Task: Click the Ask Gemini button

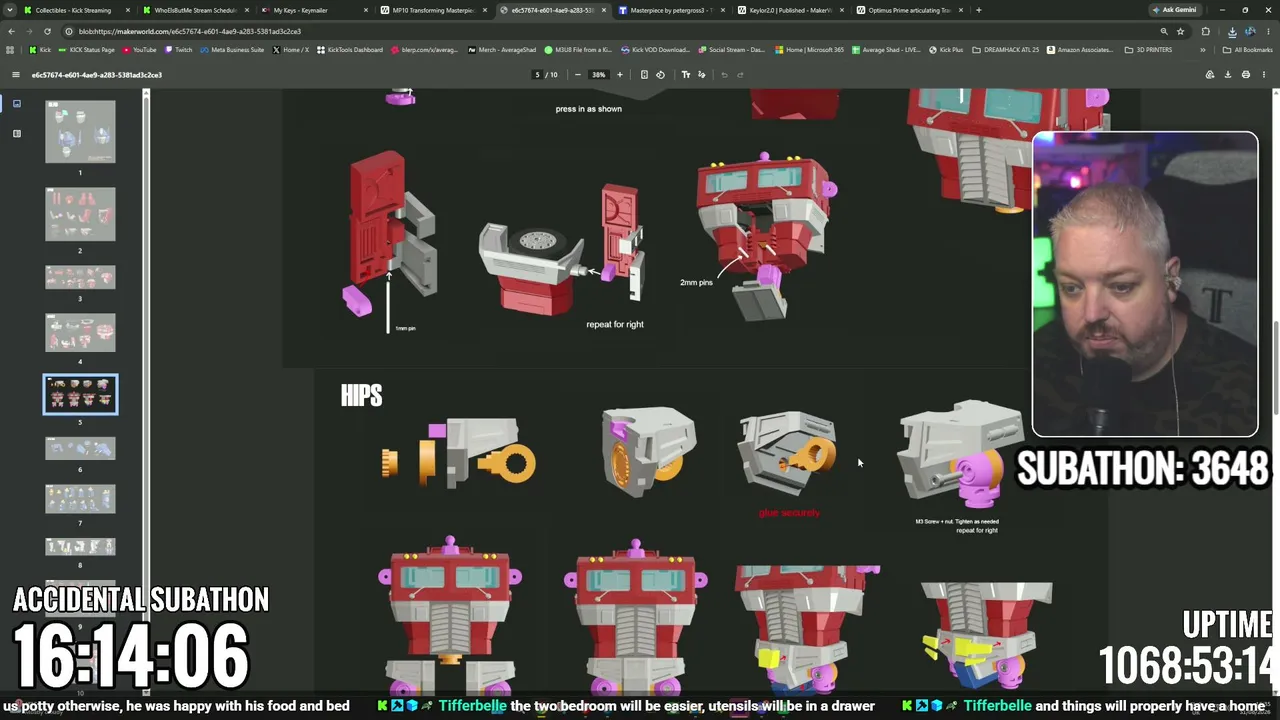Action: coord(1174,10)
